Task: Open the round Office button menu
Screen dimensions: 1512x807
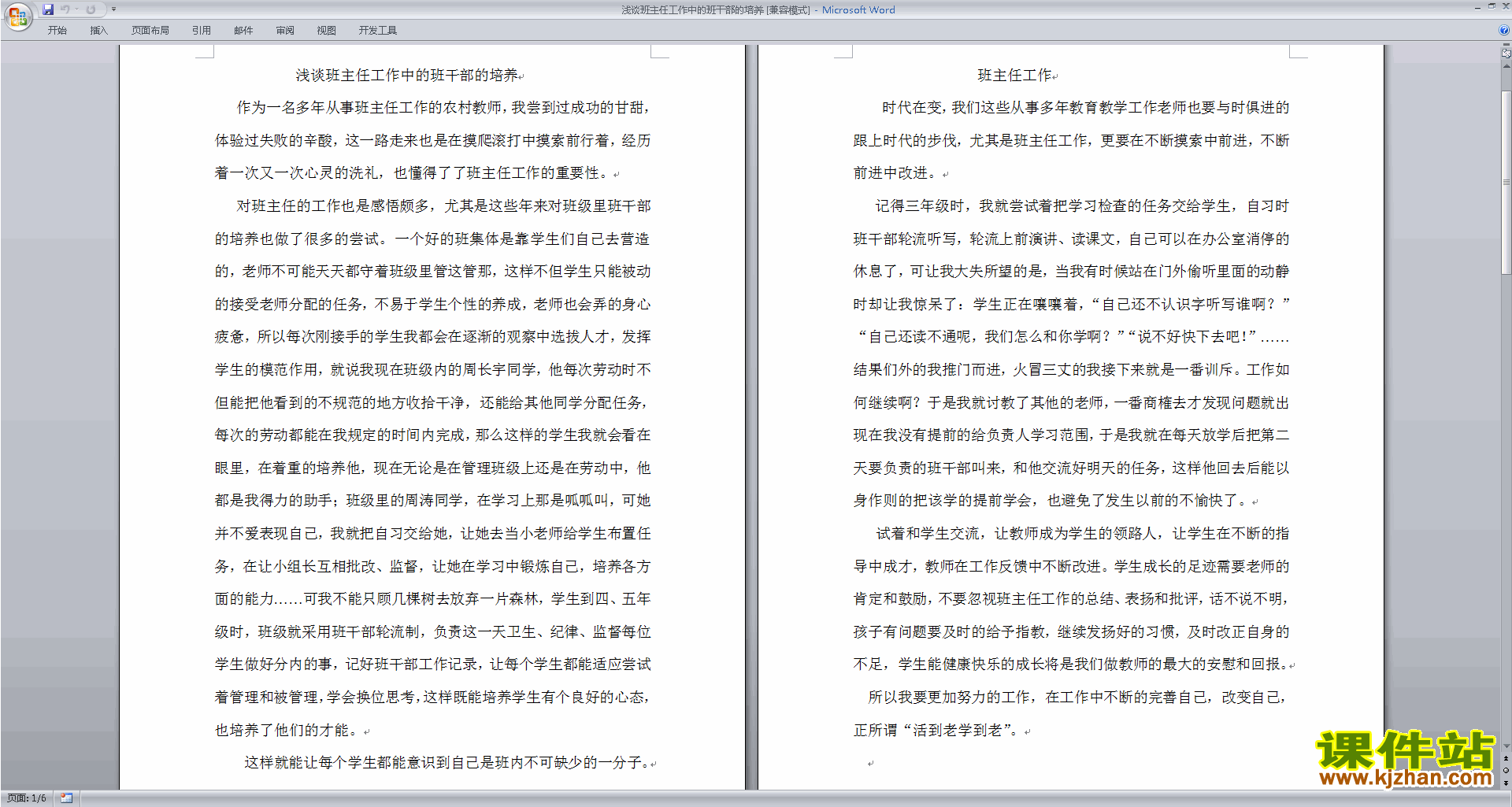Action: [17, 16]
